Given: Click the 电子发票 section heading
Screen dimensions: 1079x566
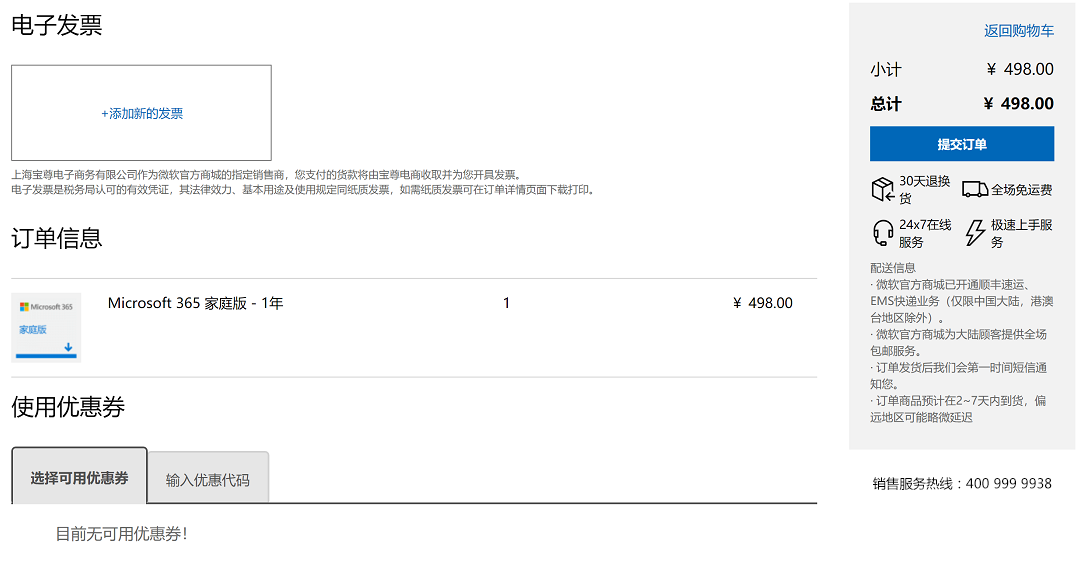Looking at the screenshot, I should point(57,26).
